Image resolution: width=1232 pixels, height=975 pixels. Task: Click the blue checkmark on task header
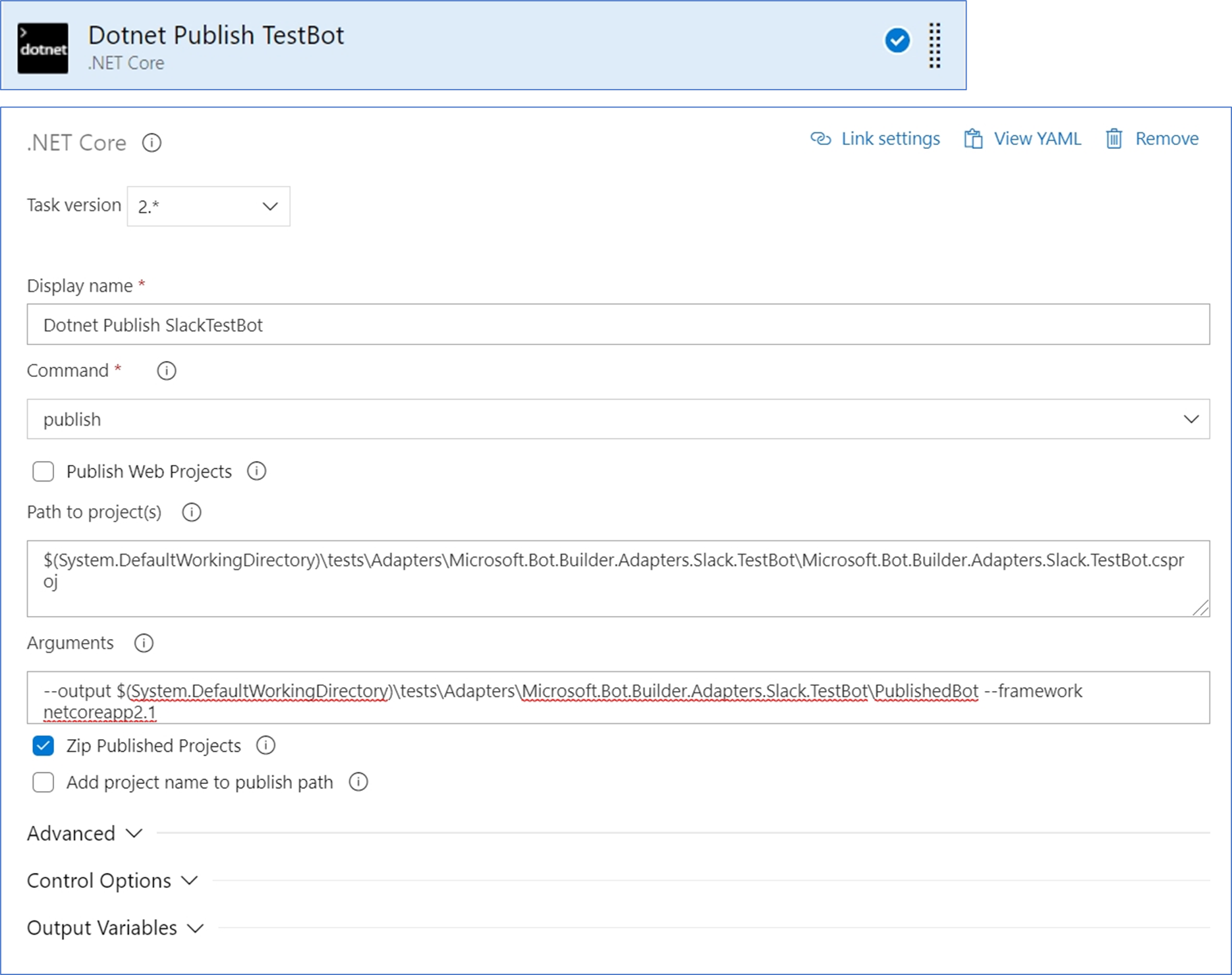(897, 40)
